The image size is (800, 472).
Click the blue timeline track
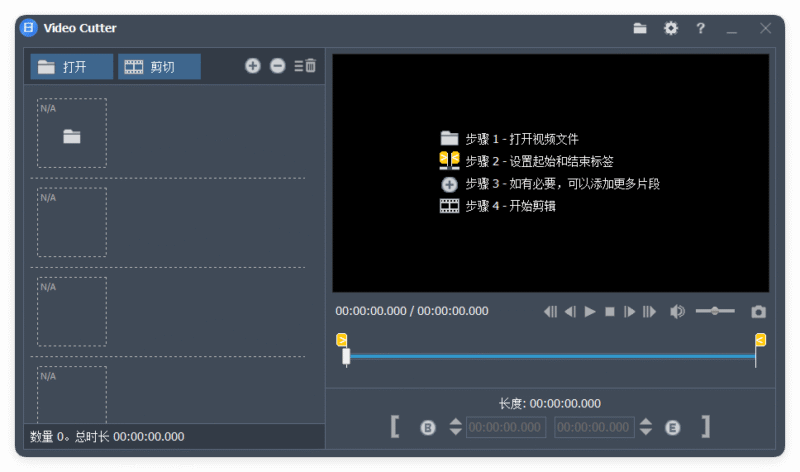click(552, 356)
